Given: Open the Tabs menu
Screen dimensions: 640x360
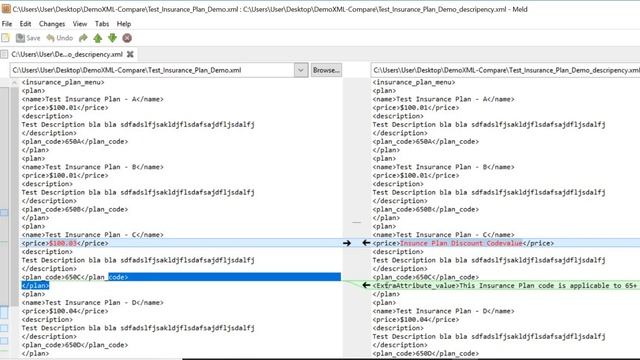Looking at the screenshot, I should pos(102,24).
